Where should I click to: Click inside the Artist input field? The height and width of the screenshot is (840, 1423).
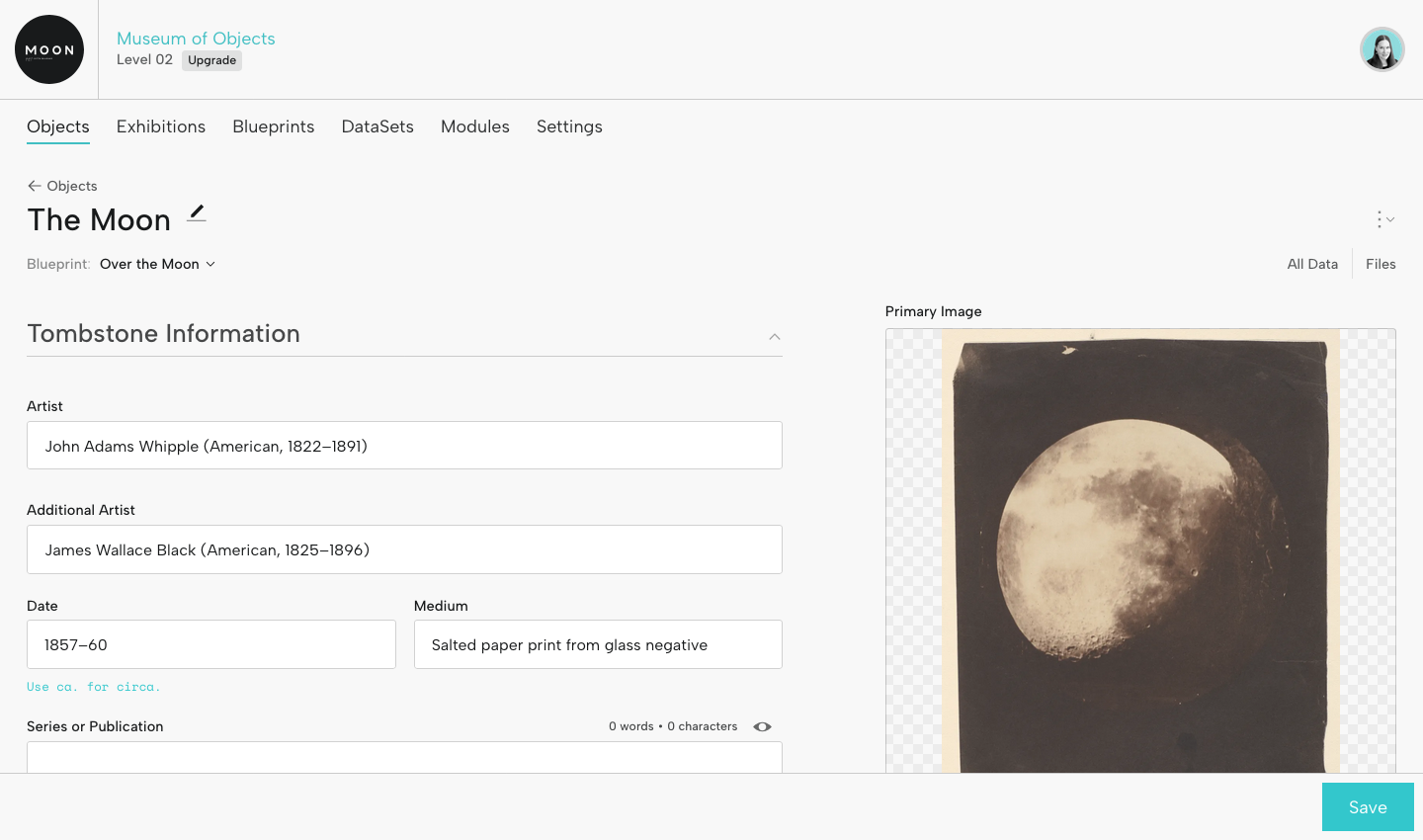tap(404, 445)
